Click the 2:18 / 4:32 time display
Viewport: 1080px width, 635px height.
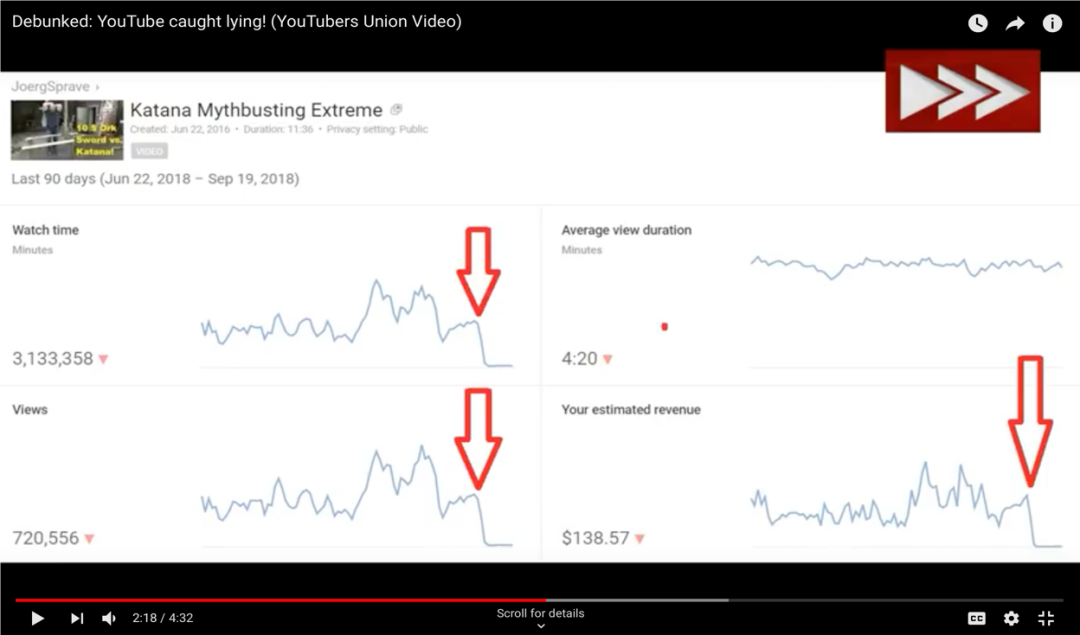click(x=162, y=618)
